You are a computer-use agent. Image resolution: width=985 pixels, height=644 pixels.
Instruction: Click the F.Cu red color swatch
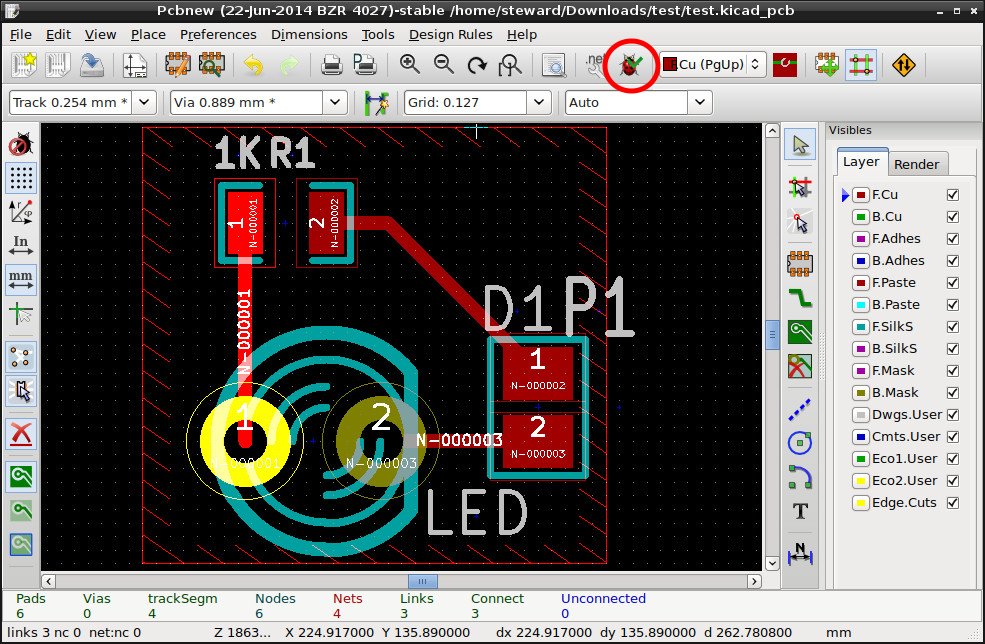point(860,195)
